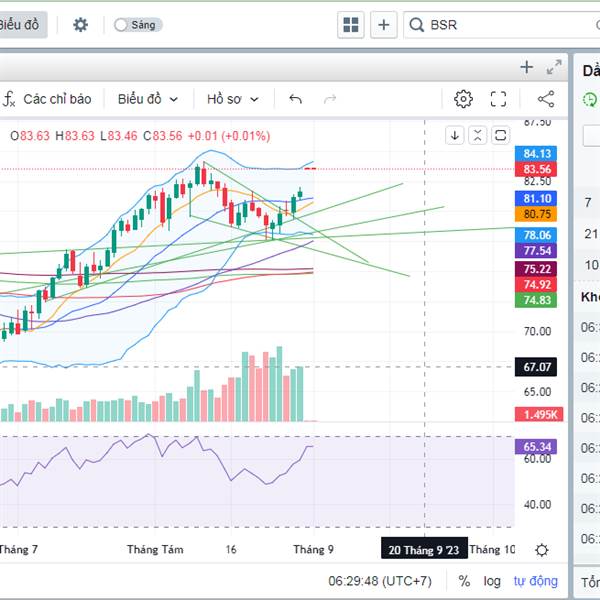The image size is (600, 600).
Task: Click the undo arrow in chart toolbar
Action: click(295, 99)
